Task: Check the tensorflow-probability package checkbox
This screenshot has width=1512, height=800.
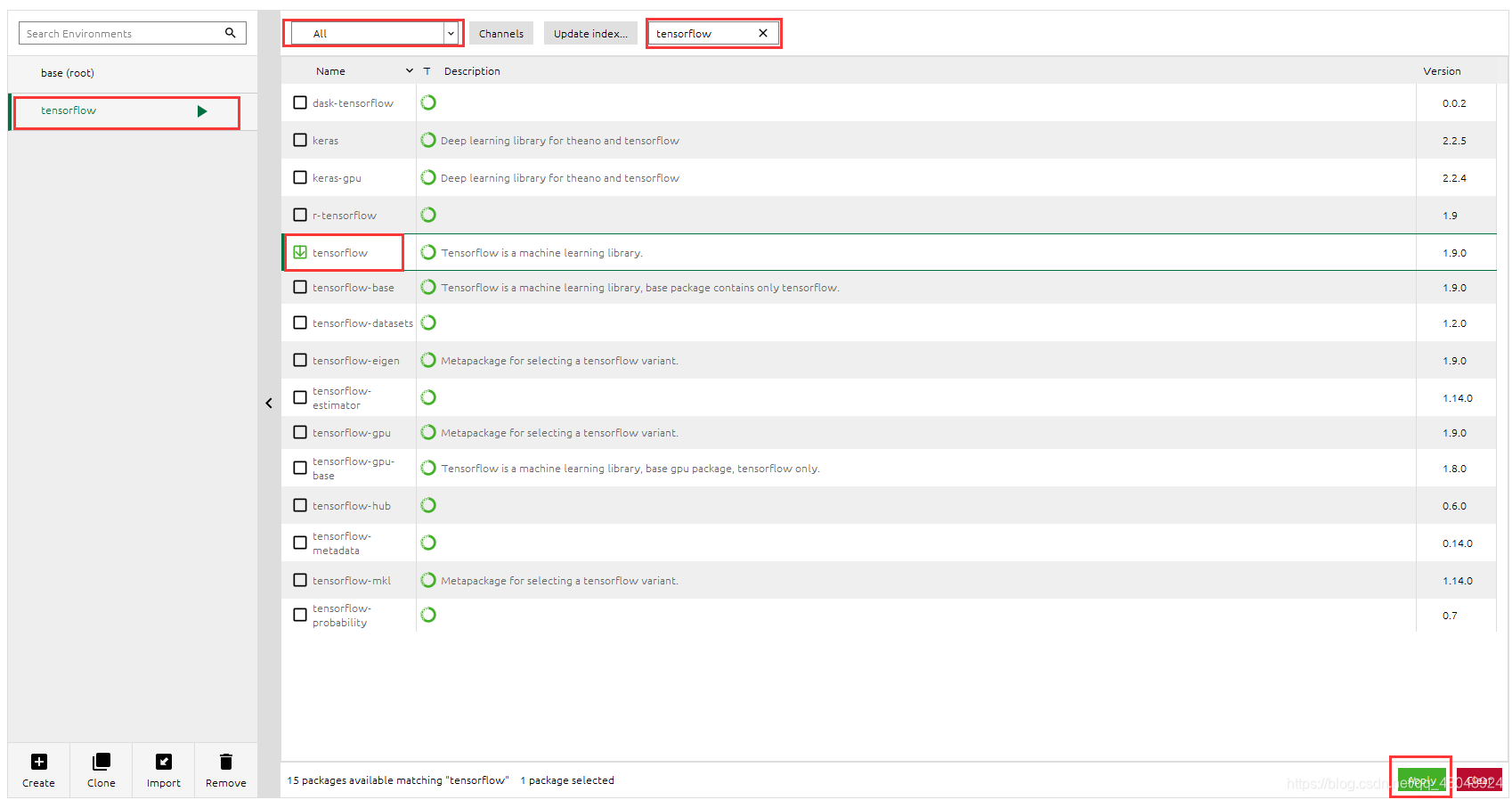Action: (x=300, y=615)
